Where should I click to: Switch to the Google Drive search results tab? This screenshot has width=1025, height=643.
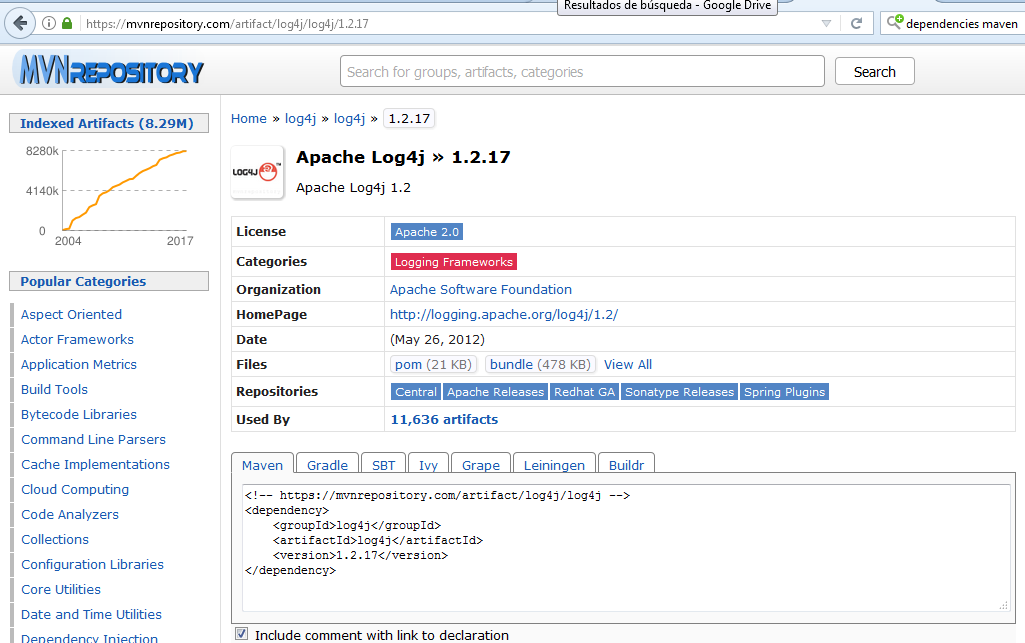click(667, 6)
